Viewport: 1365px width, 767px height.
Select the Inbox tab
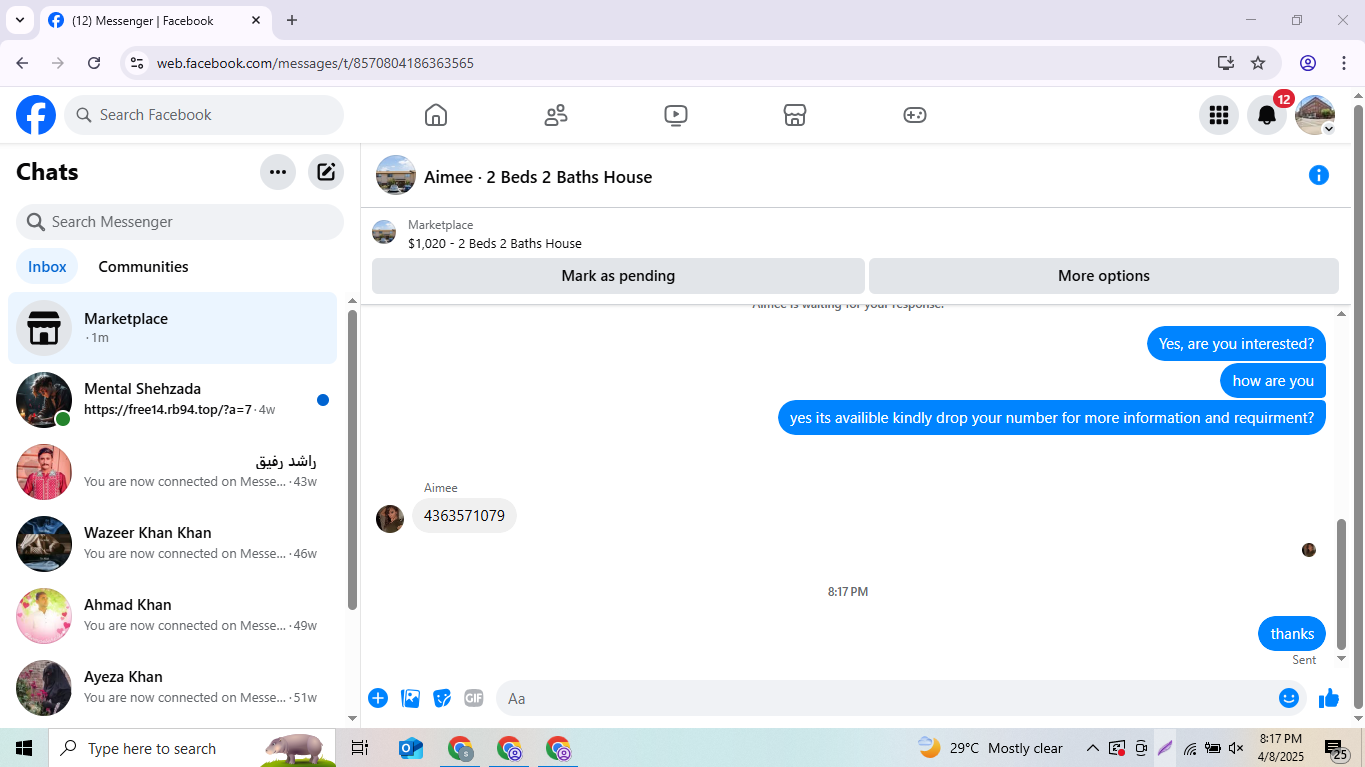[47, 267]
